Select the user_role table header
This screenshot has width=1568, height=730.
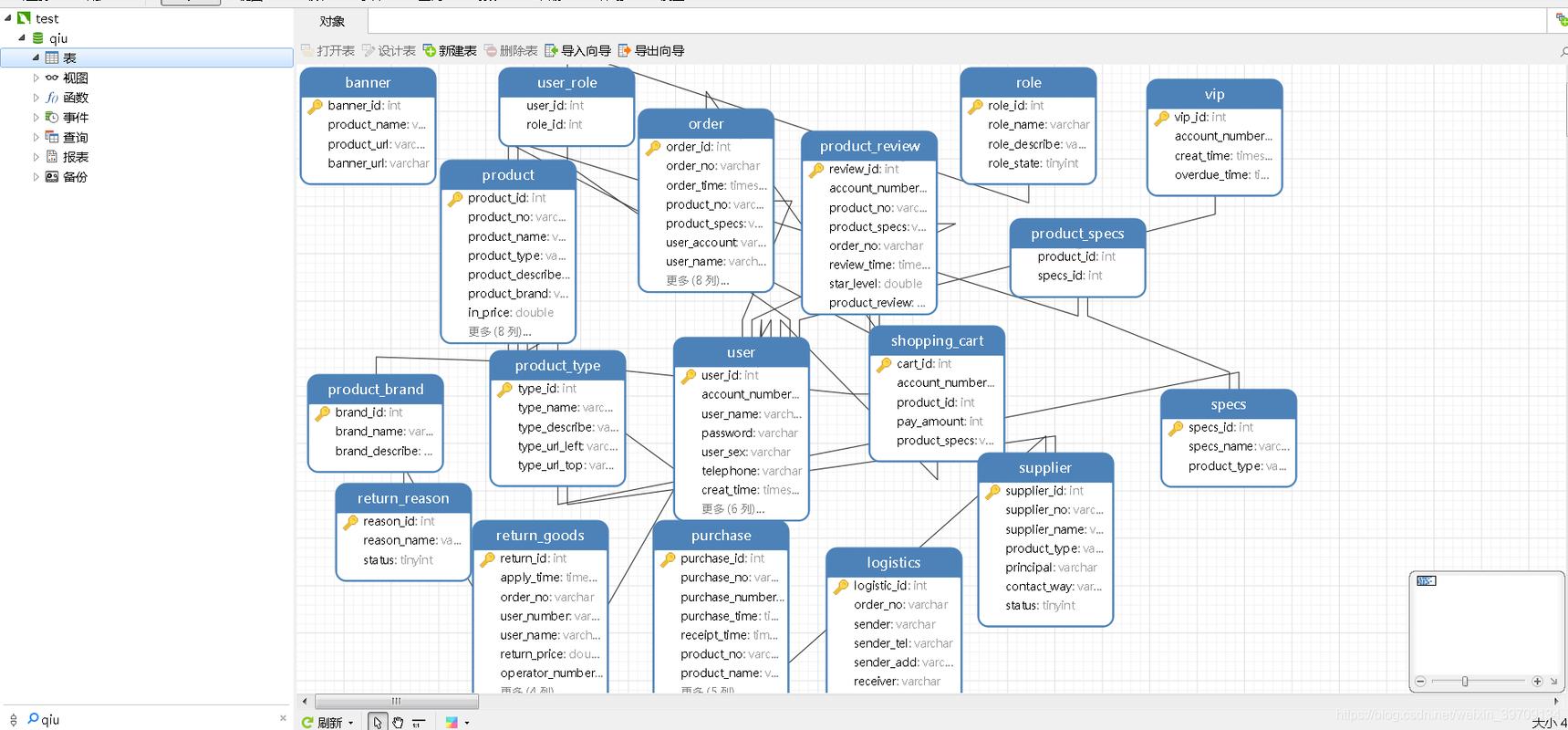tap(566, 82)
